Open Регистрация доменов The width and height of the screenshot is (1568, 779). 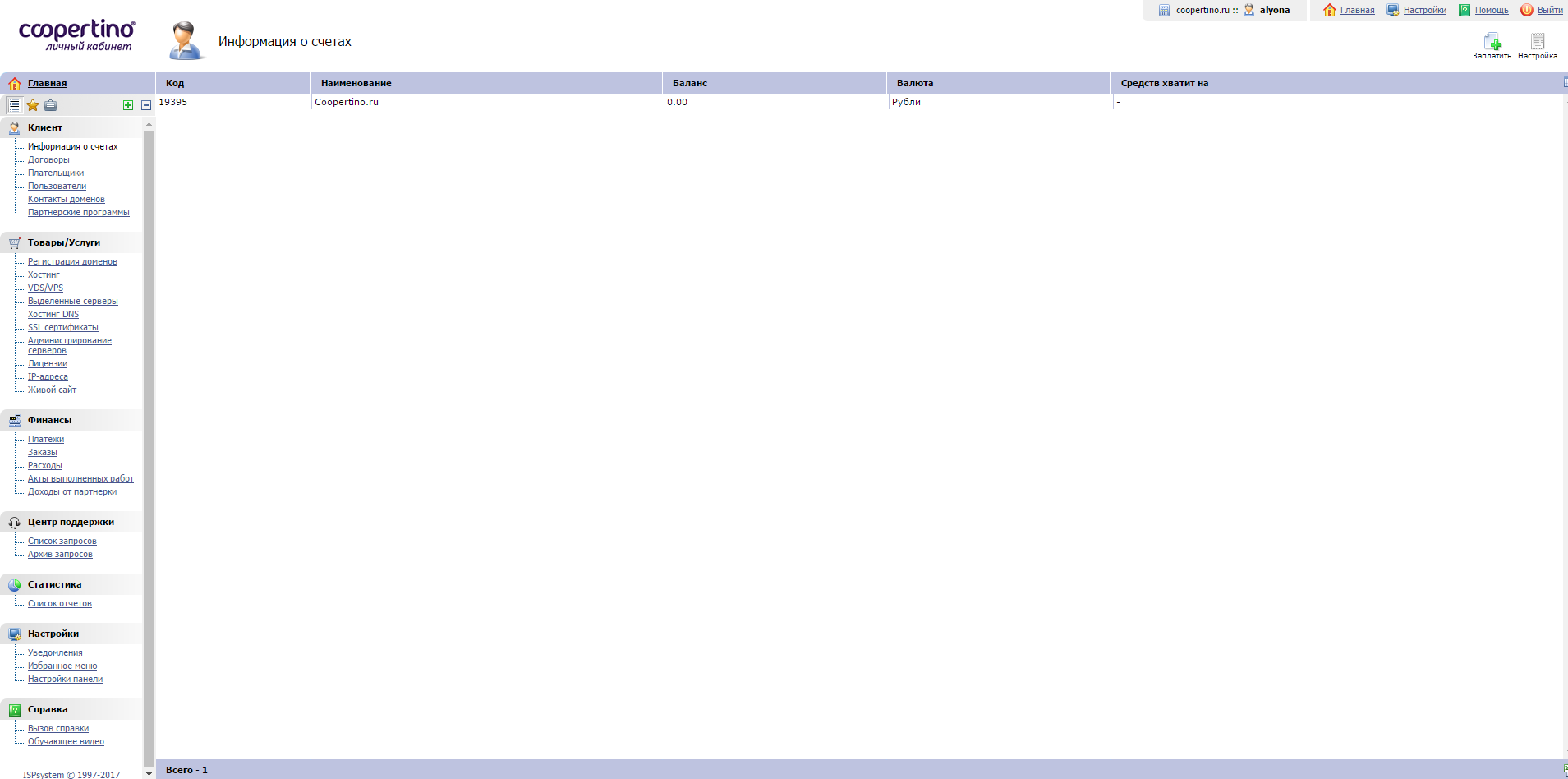click(x=72, y=261)
